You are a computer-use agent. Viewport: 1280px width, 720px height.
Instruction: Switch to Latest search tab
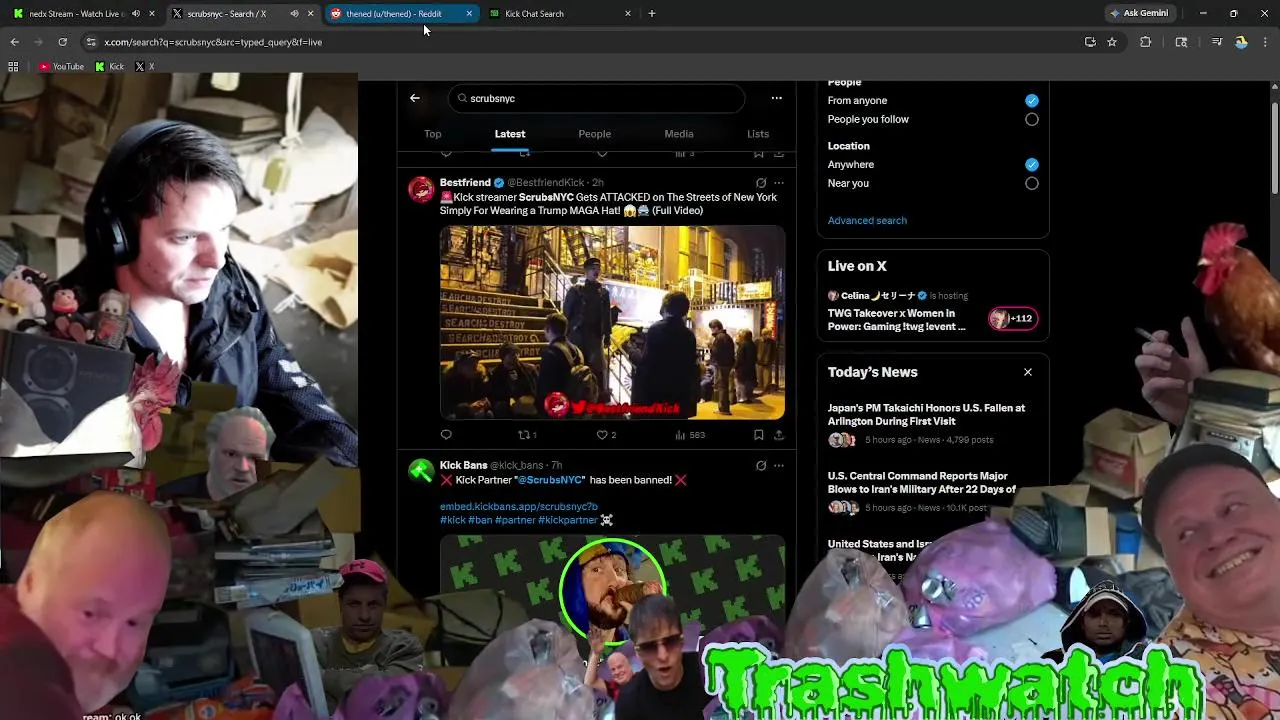coord(510,134)
